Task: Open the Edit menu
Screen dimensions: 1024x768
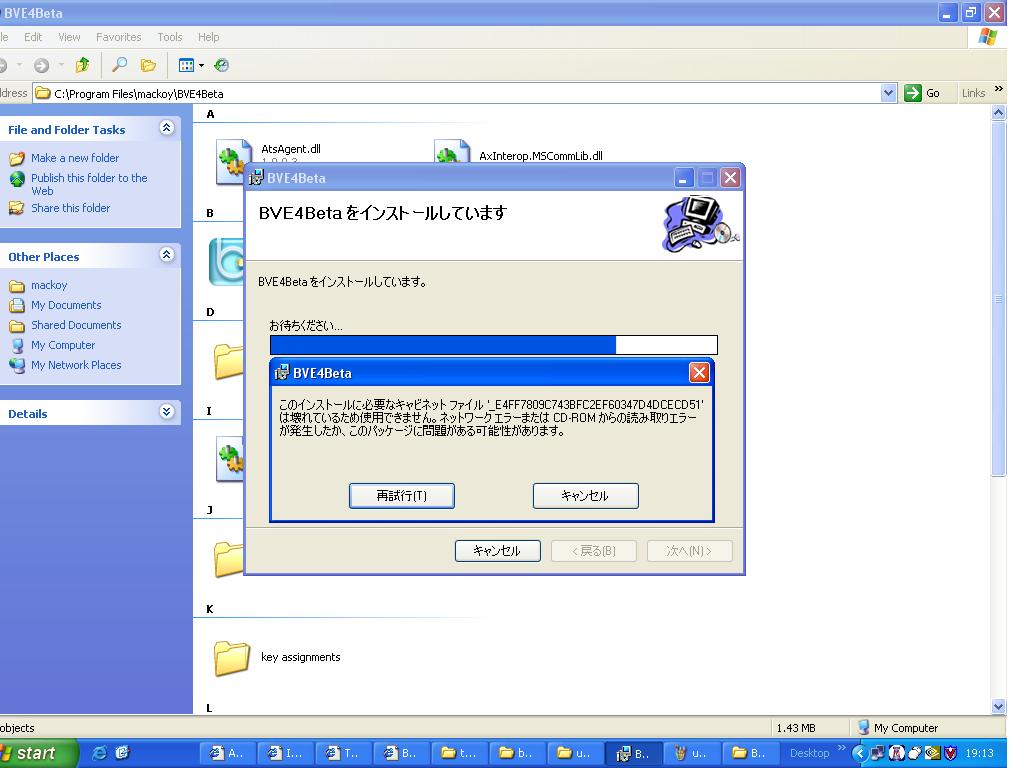Action: point(33,37)
